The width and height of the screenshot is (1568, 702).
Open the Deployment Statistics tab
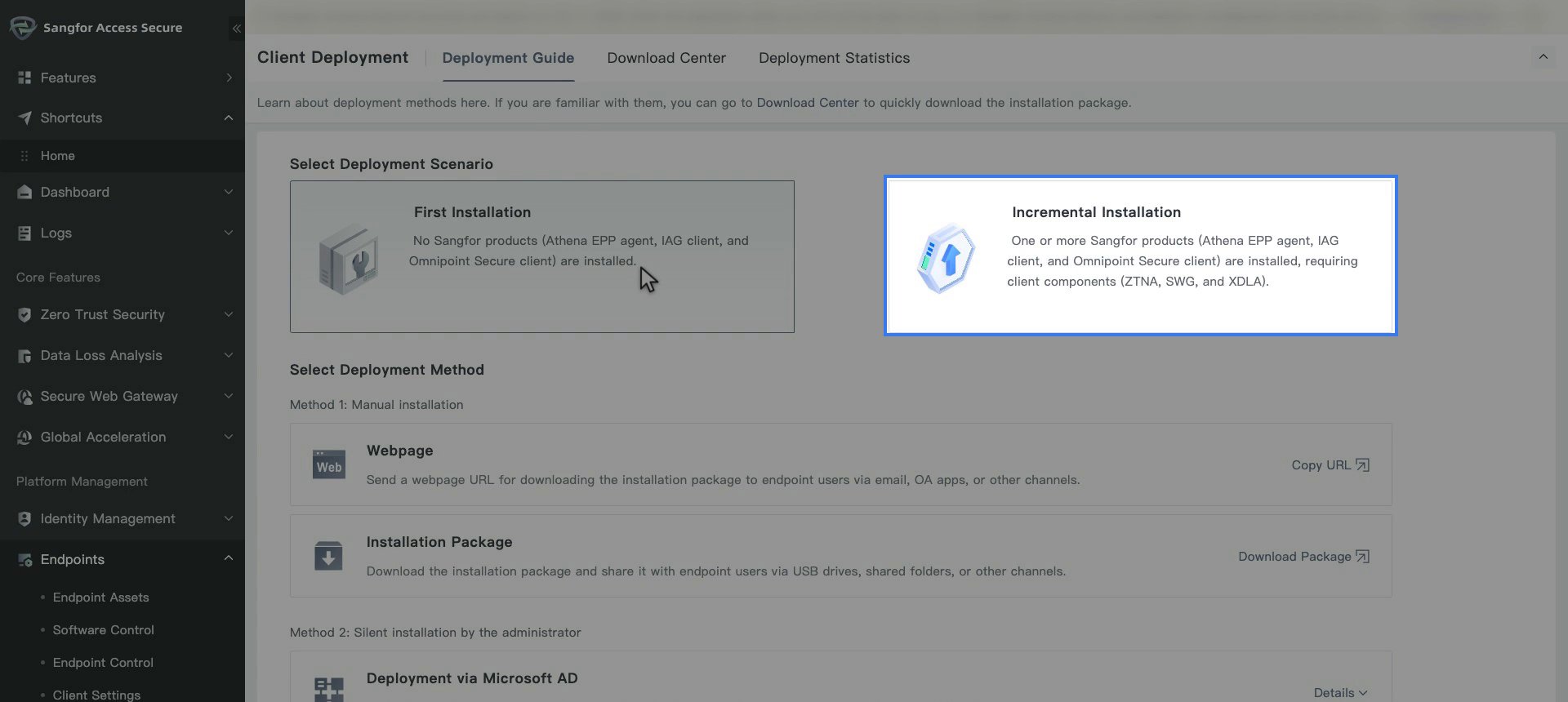[834, 58]
